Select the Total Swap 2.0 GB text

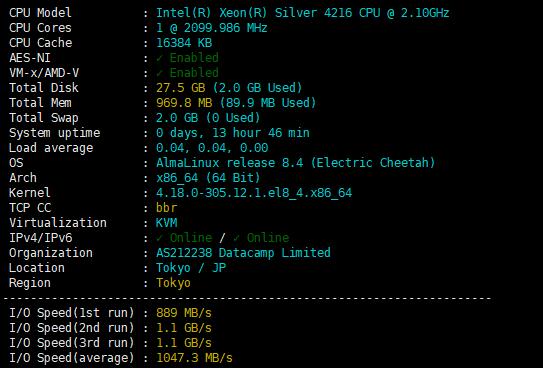[177, 118]
